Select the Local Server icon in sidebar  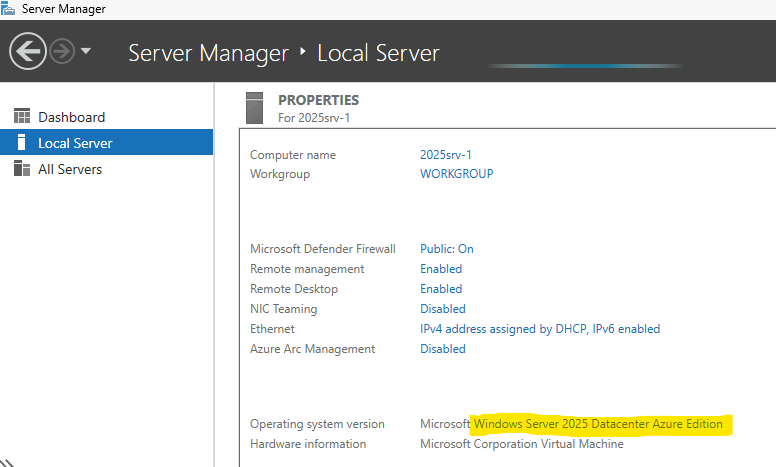21,142
